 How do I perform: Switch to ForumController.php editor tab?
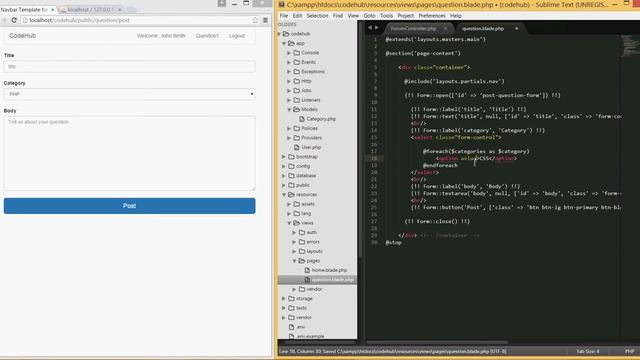click(x=413, y=29)
